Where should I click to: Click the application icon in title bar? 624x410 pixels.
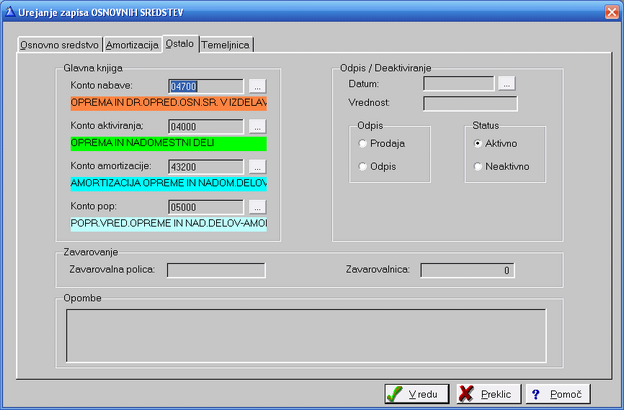tap(10, 12)
